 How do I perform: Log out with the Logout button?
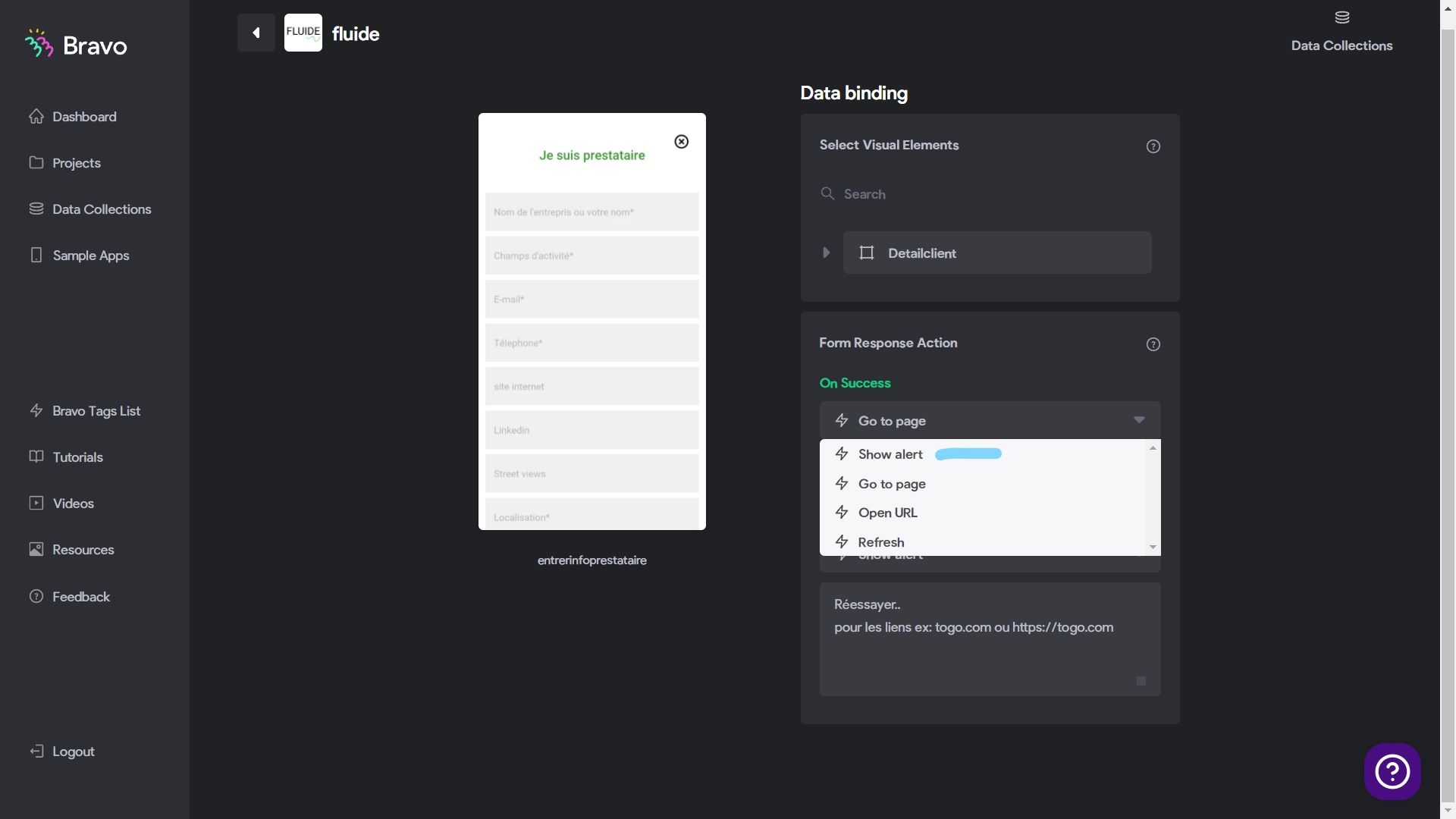(62, 752)
